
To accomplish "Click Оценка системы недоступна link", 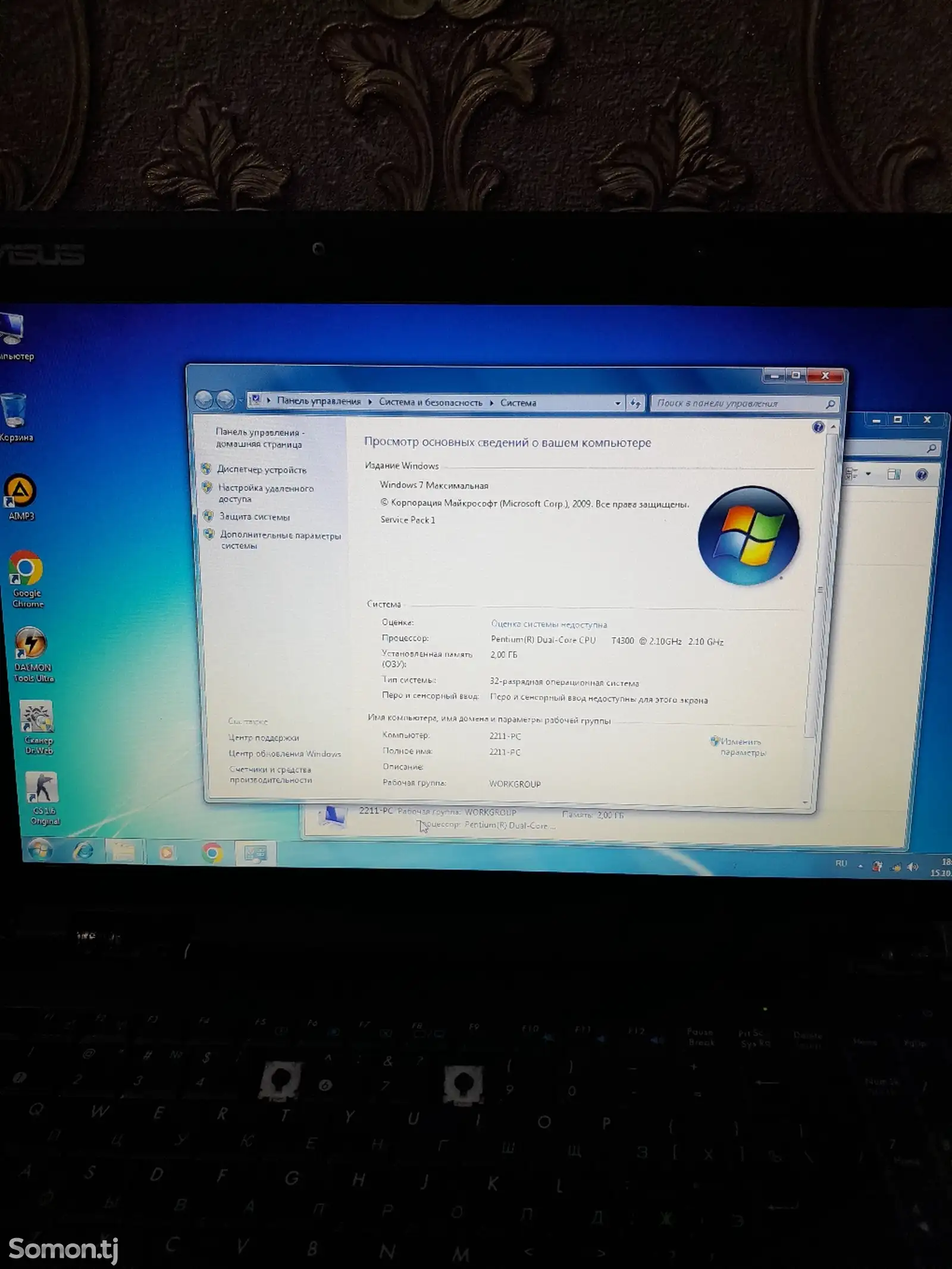I will coord(549,624).
